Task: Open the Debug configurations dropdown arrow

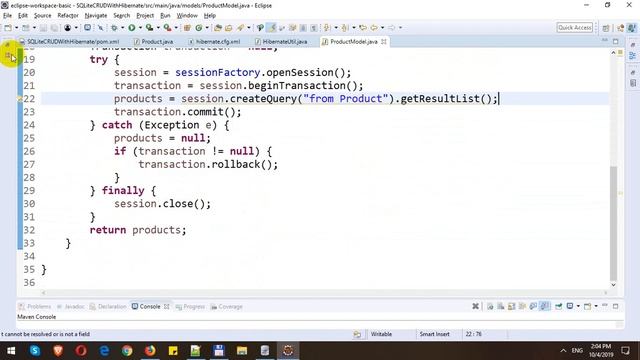Action: tap(122, 28)
